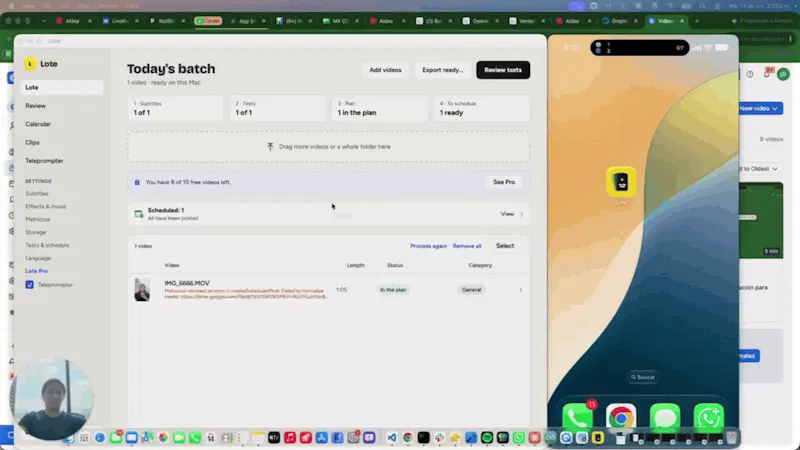Open Review in the sidebar

[x=36, y=106]
